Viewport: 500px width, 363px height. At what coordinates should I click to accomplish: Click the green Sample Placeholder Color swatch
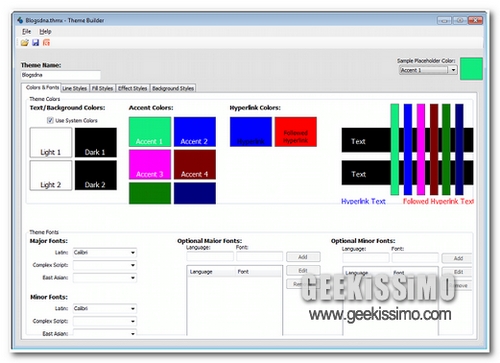click(x=471, y=69)
